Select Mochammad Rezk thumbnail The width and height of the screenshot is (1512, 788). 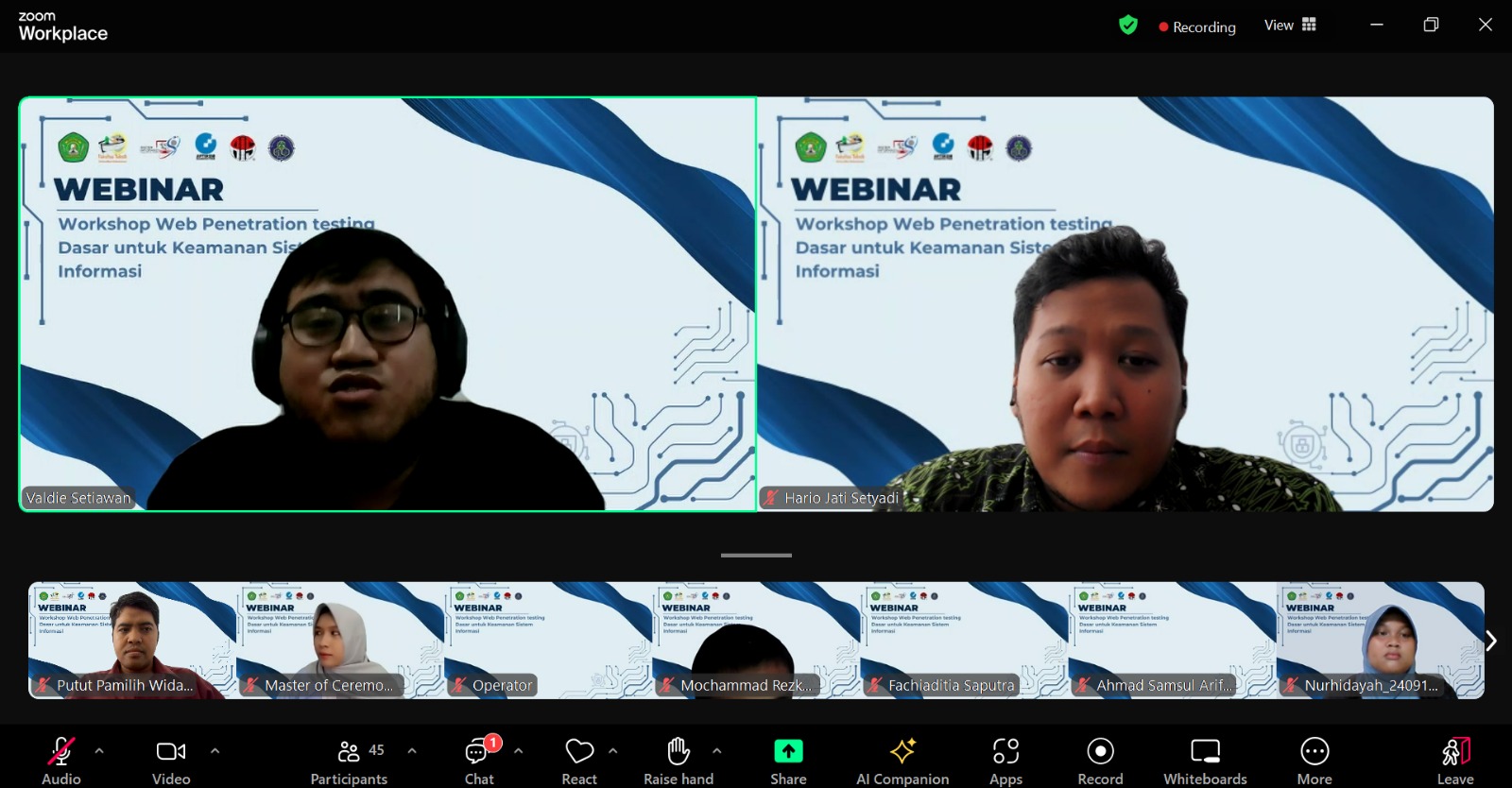756,641
